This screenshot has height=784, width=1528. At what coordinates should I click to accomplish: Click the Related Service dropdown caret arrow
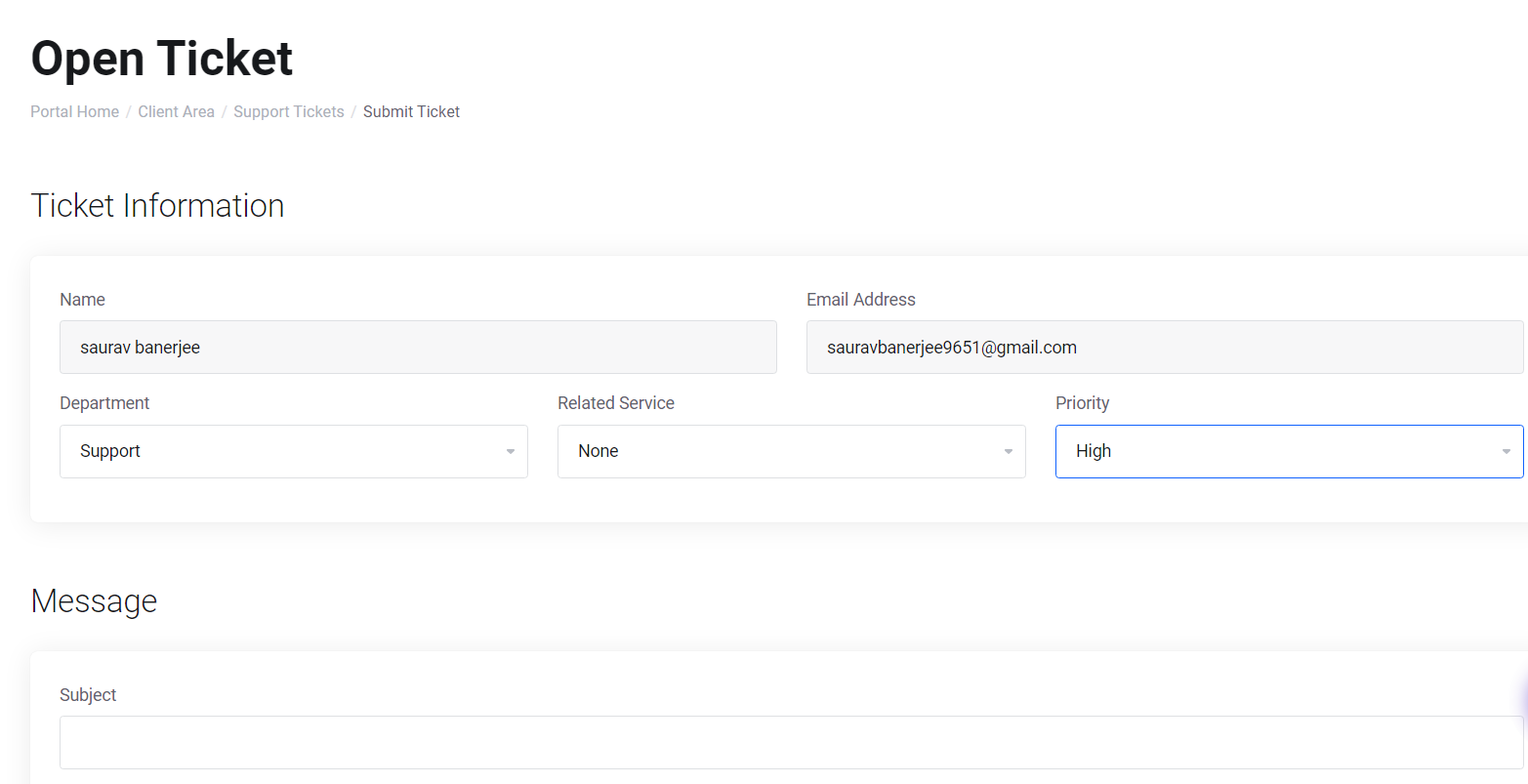coord(1008,452)
